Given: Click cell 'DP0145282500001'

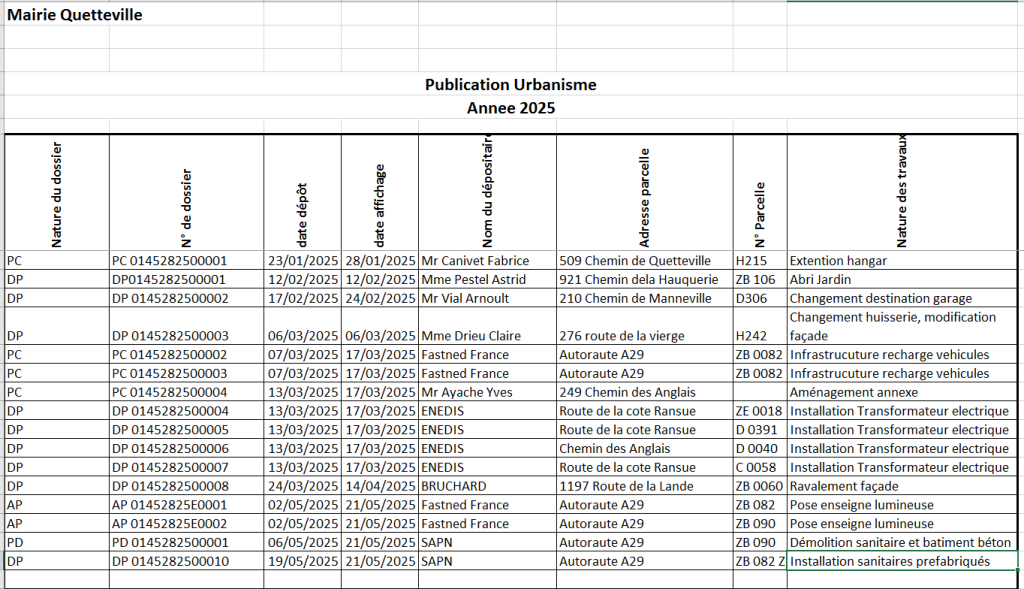Looking at the screenshot, I should coord(187,279).
